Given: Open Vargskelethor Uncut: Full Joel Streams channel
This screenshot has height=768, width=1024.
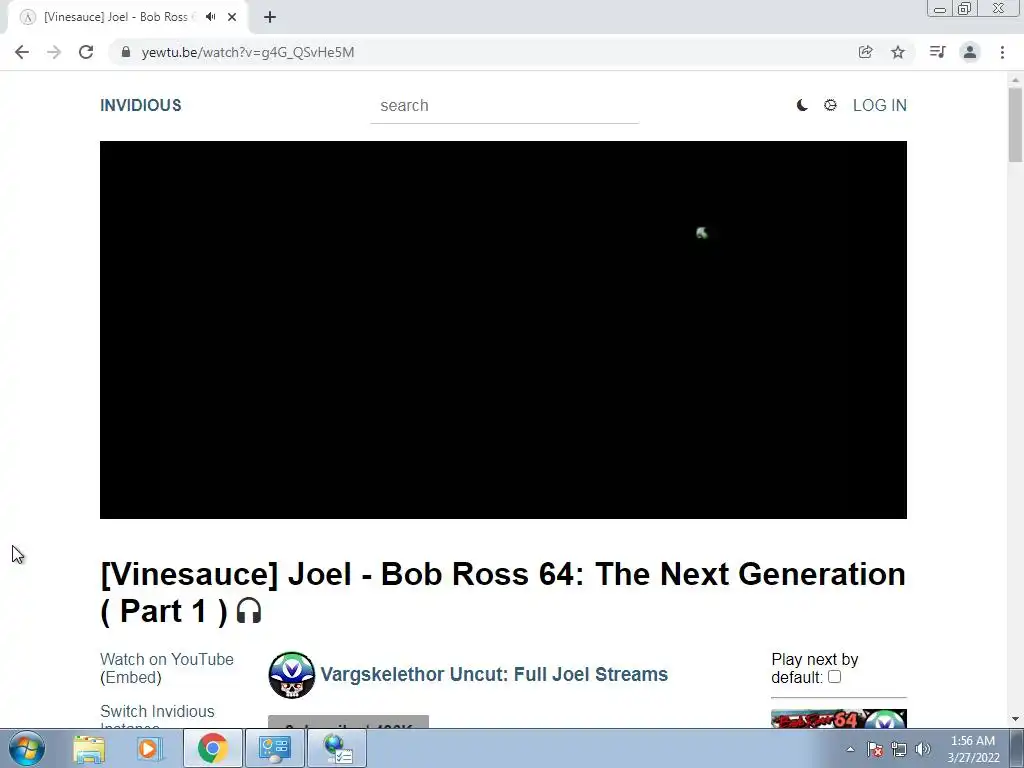Looking at the screenshot, I should point(494,674).
